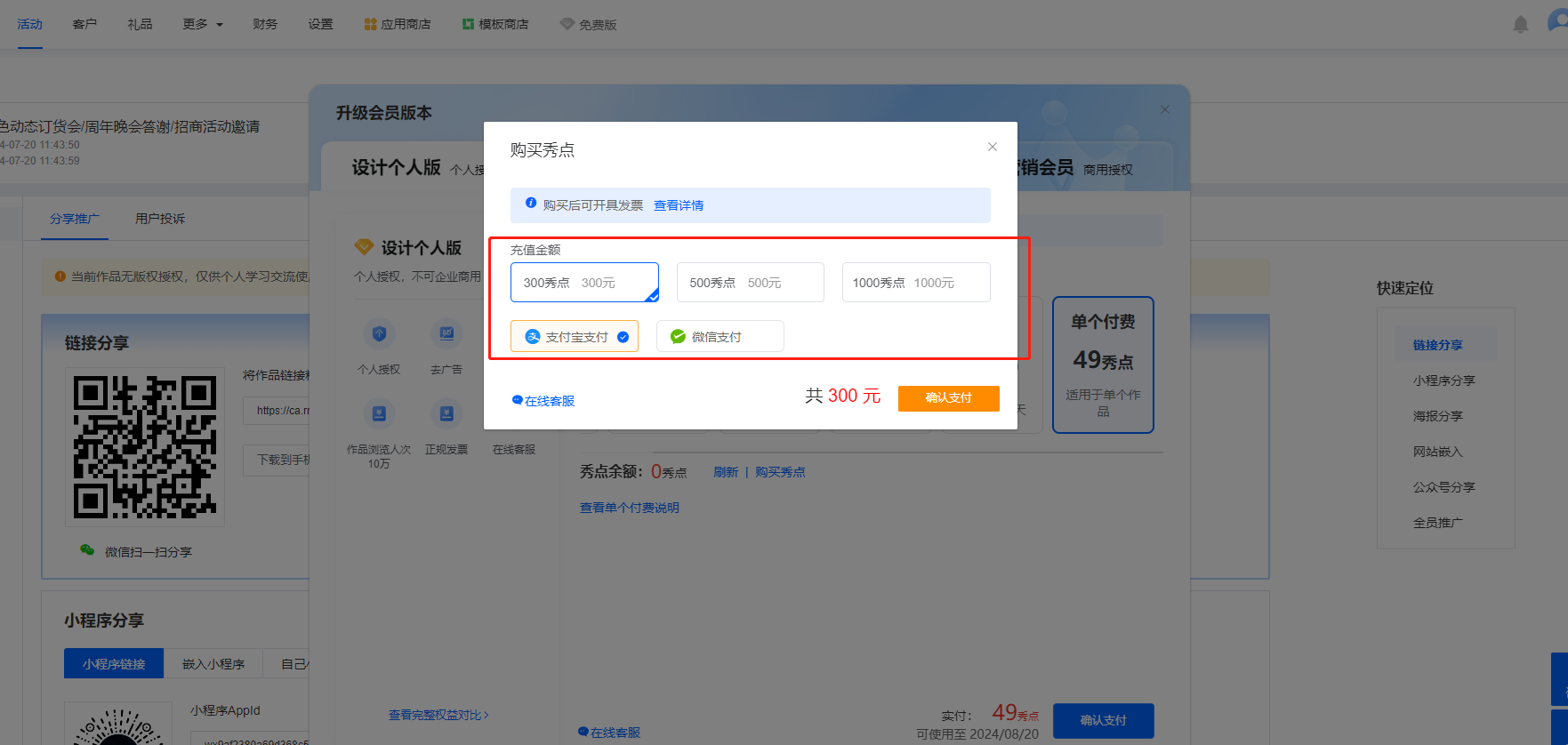Click 刷新 next to 秀点余额

726,472
